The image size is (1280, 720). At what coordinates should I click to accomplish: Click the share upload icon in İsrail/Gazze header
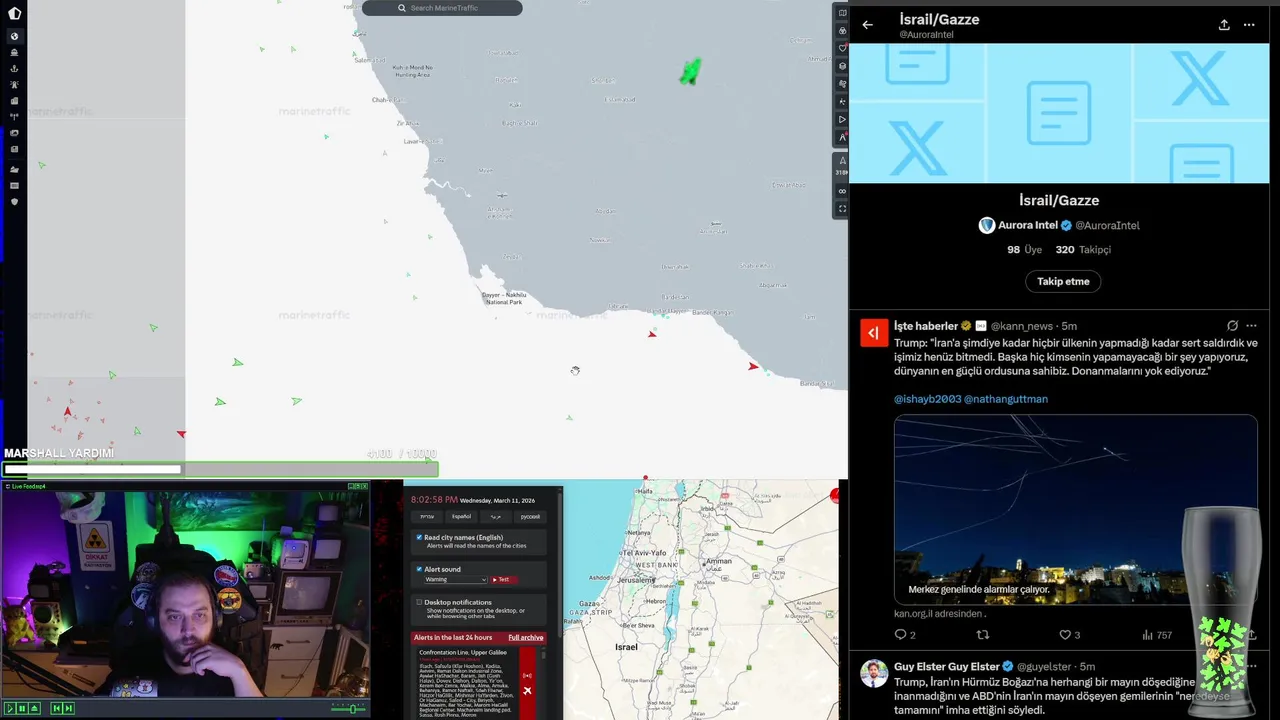[1224, 25]
